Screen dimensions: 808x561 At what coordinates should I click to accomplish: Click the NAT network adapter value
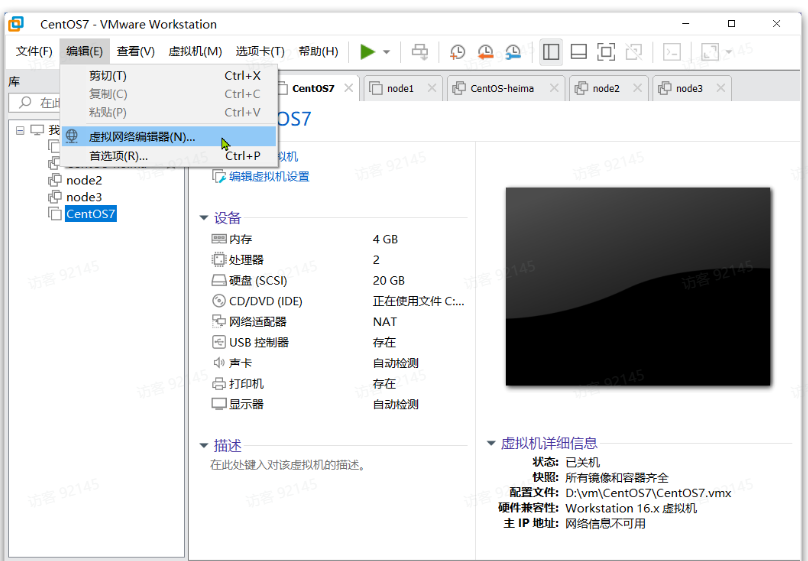tap(384, 321)
